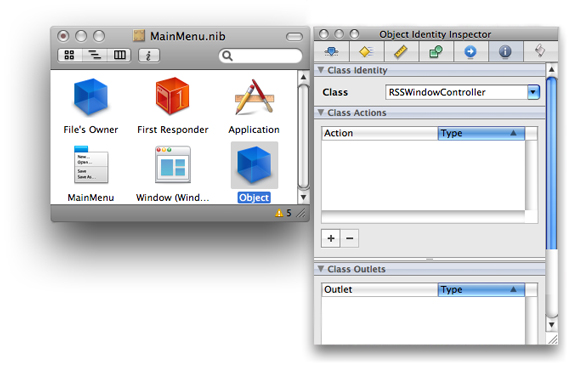Collapse the Class Identity section
This screenshot has width=572, height=367.
[x=321, y=70]
